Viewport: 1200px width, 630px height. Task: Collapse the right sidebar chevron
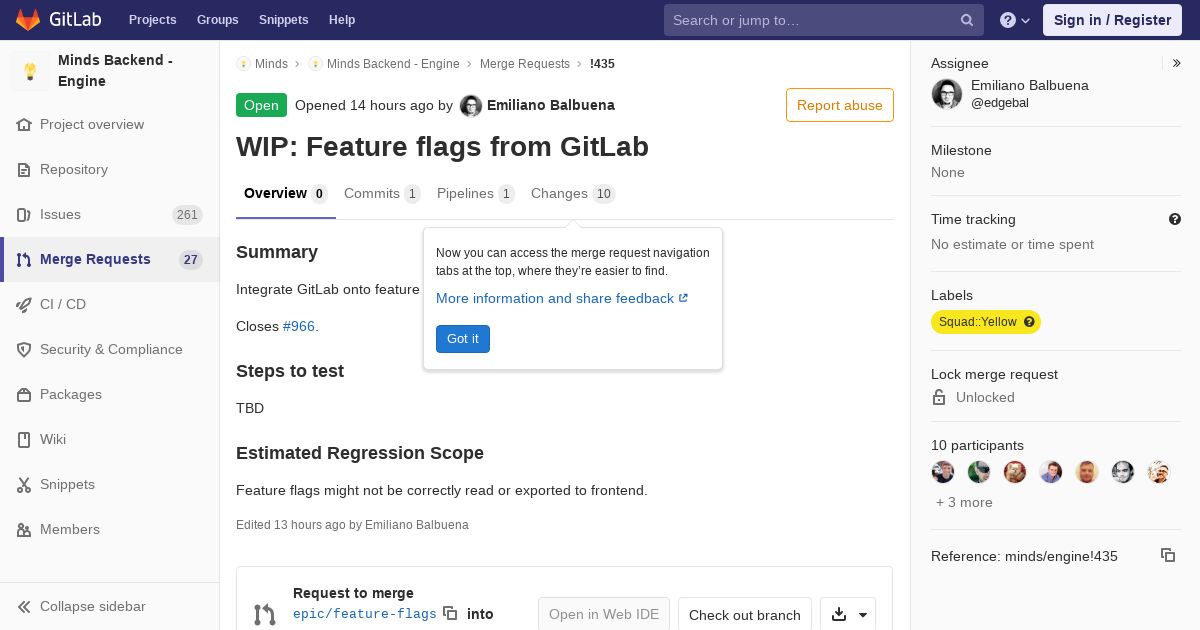coord(1177,63)
